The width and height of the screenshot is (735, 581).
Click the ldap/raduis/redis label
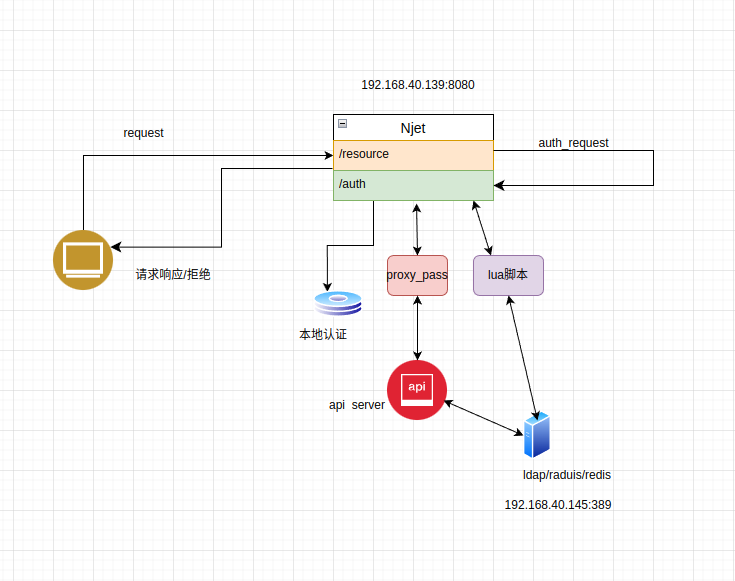point(567,475)
